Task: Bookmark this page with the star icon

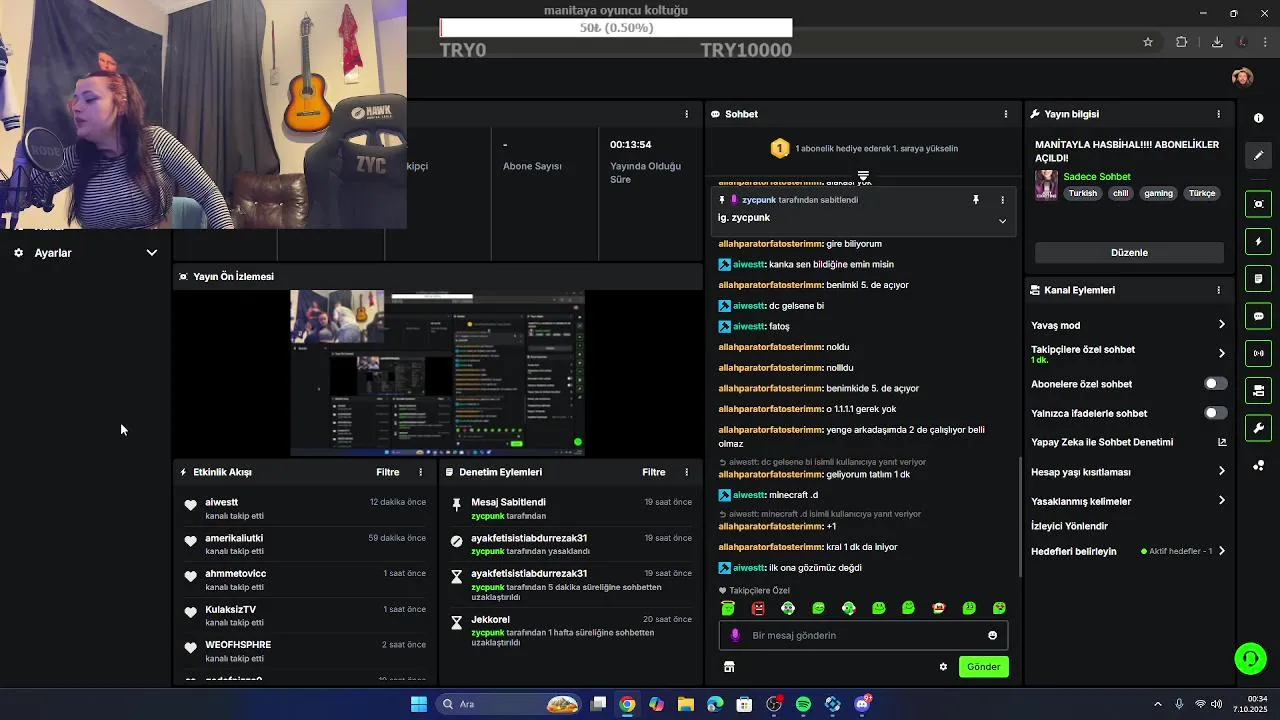Action: [1148, 42]
